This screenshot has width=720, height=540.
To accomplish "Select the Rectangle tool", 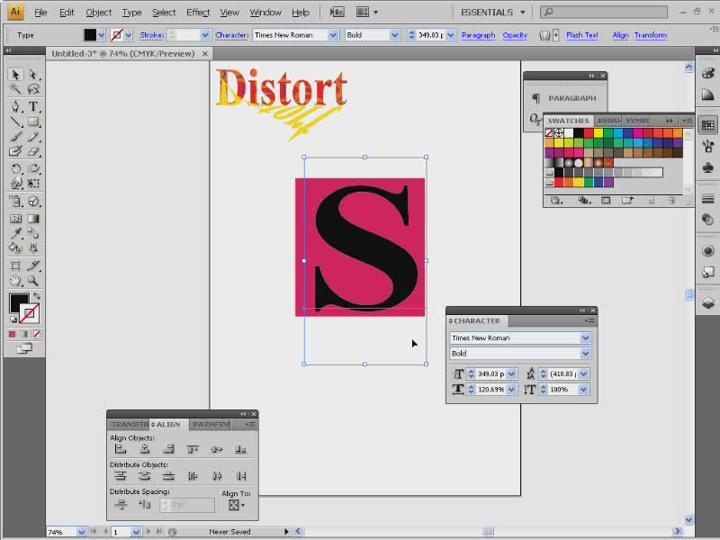I will click(33, 122).
